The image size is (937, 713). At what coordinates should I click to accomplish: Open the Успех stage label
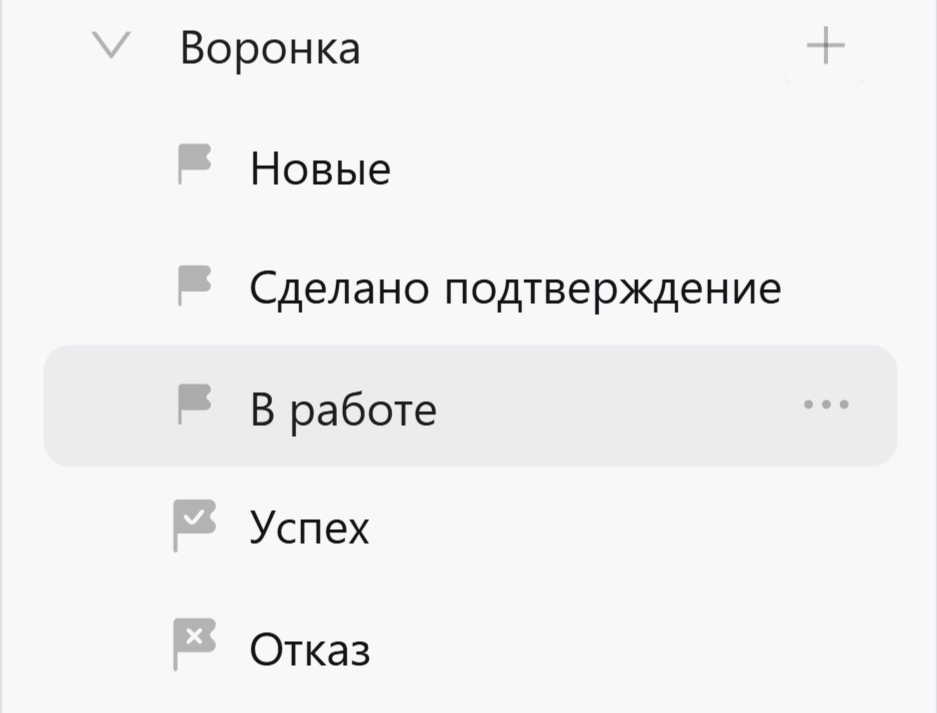tap(309, 529)
